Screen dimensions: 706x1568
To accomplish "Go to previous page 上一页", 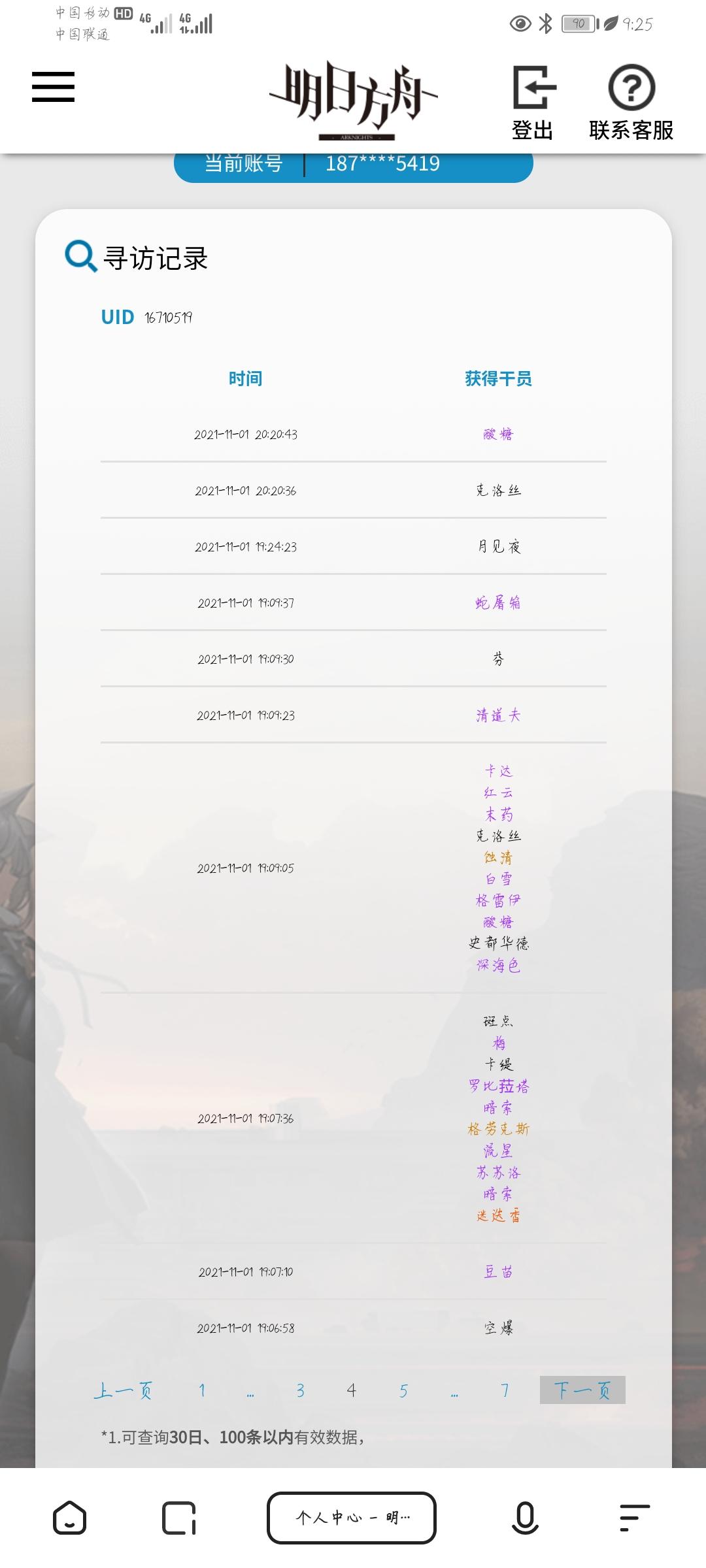I will [123, 1390].
